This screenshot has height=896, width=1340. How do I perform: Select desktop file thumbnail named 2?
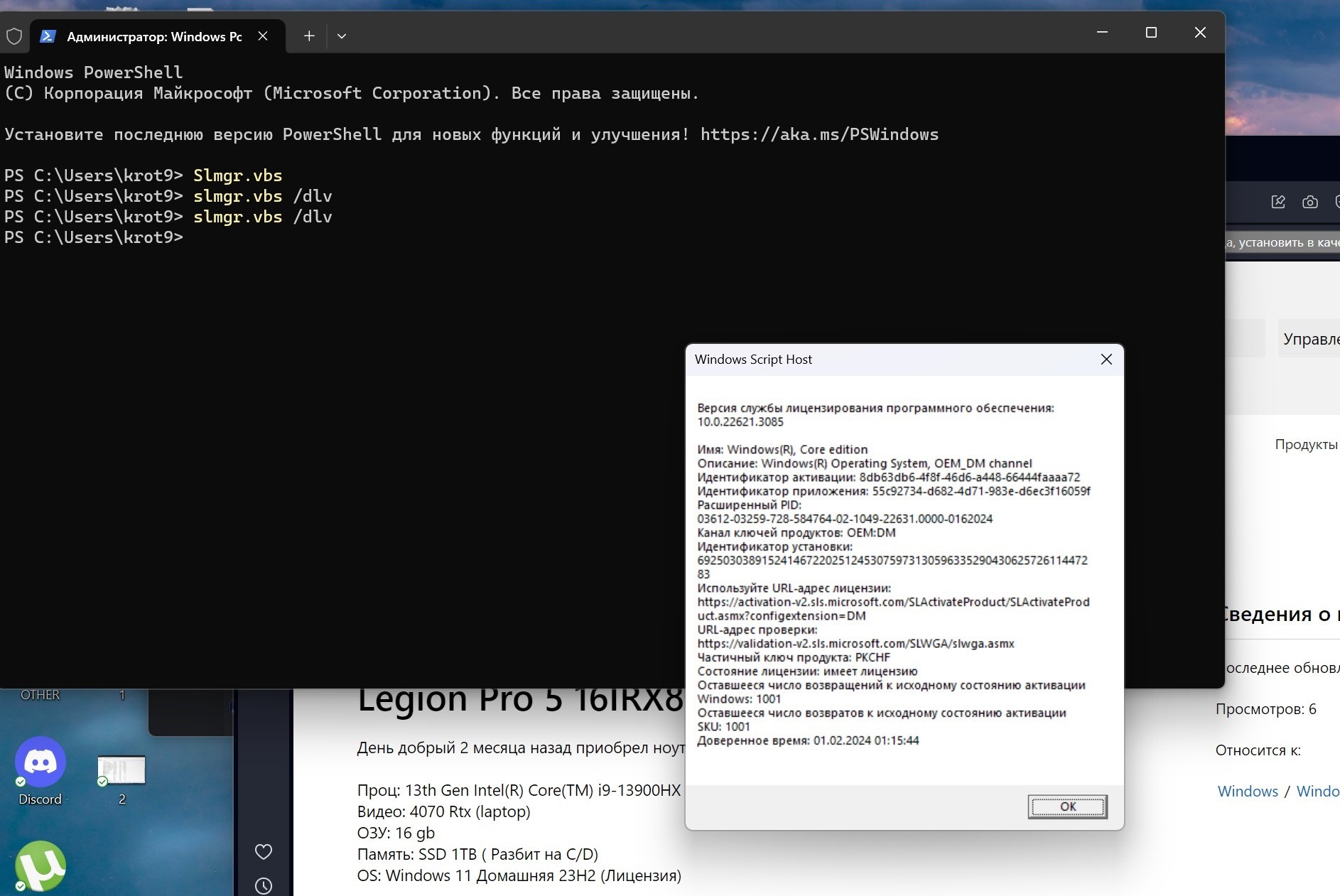[121, 780]
